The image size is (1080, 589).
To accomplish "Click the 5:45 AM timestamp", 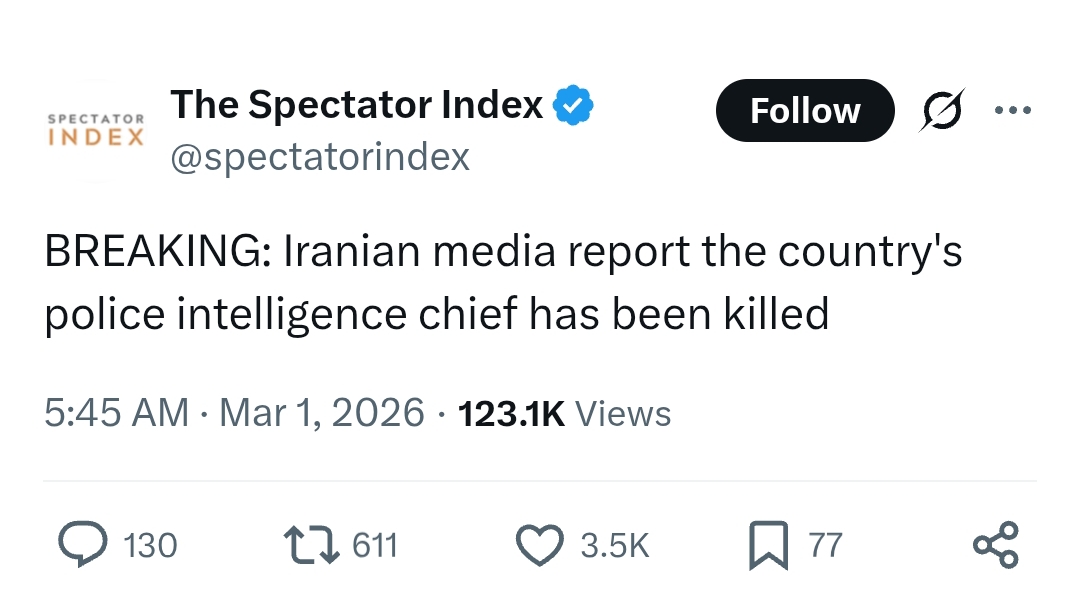I will coord(116,413).
